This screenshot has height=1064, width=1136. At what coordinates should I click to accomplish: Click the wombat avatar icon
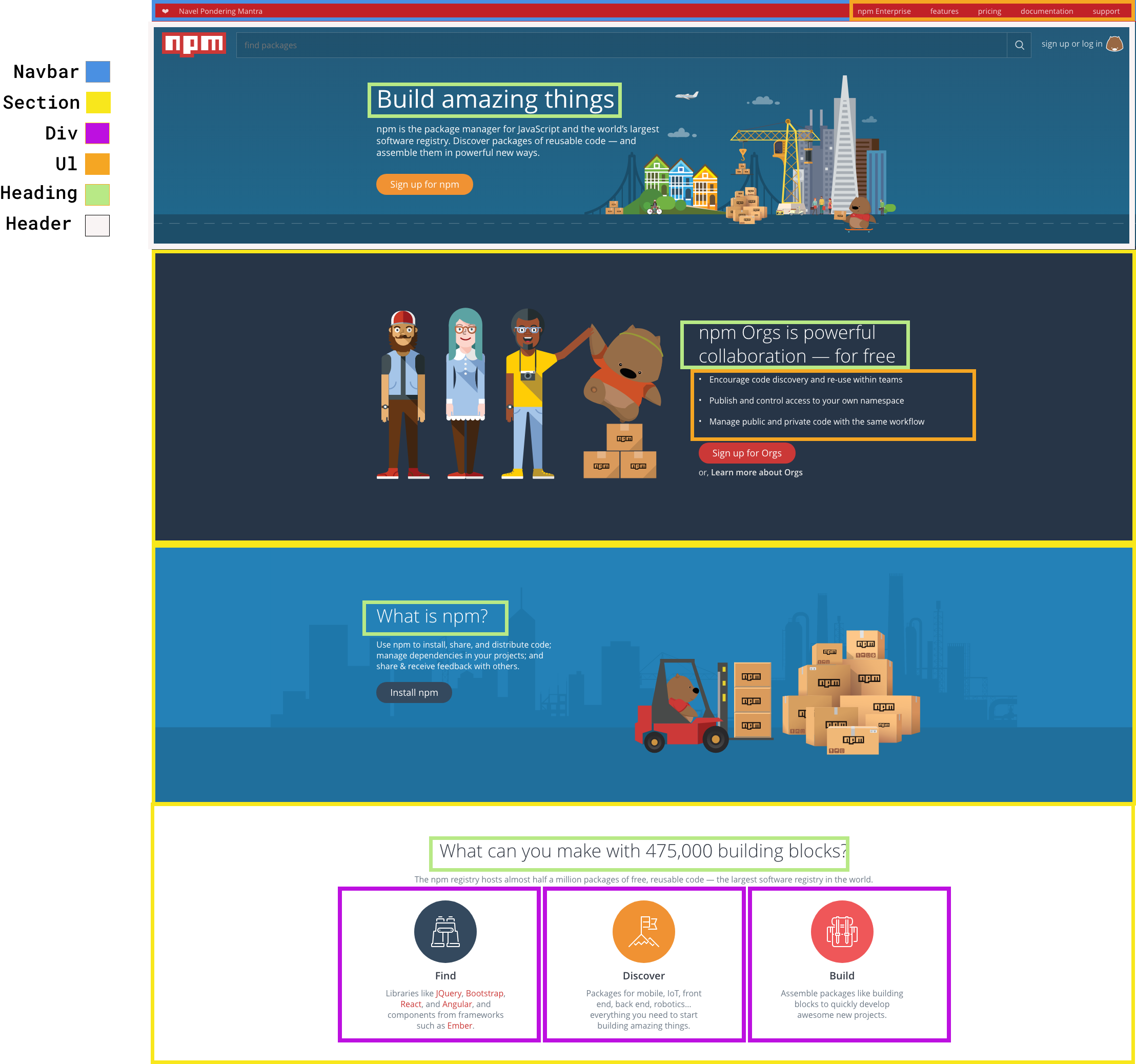coord(1114,44)
